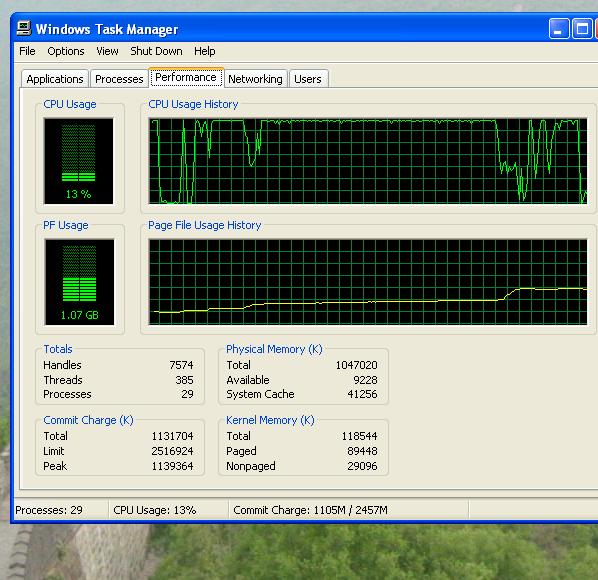Click the Page File Usage History label
The width and height of the screenshot is (598, 580).
(205, 225)
